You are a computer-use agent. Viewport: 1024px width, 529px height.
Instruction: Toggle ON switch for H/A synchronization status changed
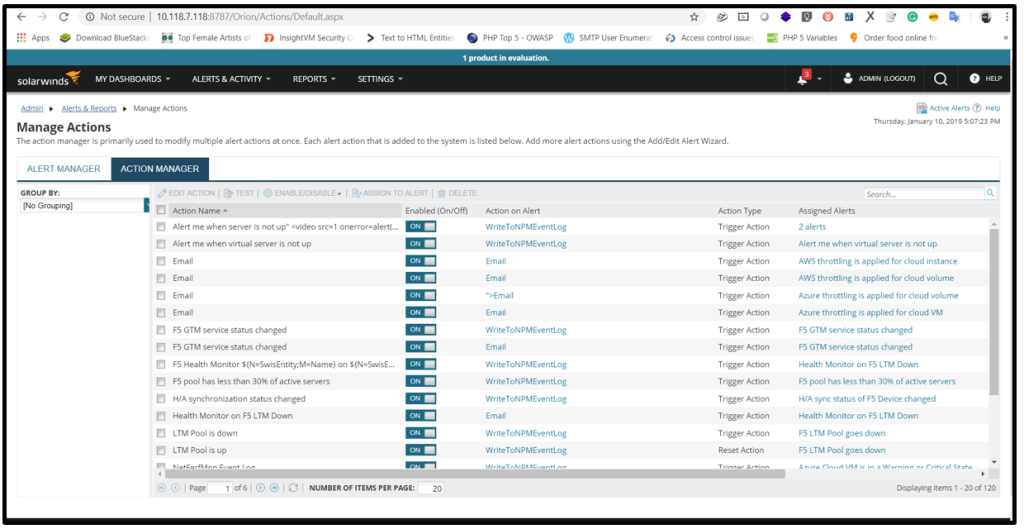click(x=421, y=398)
